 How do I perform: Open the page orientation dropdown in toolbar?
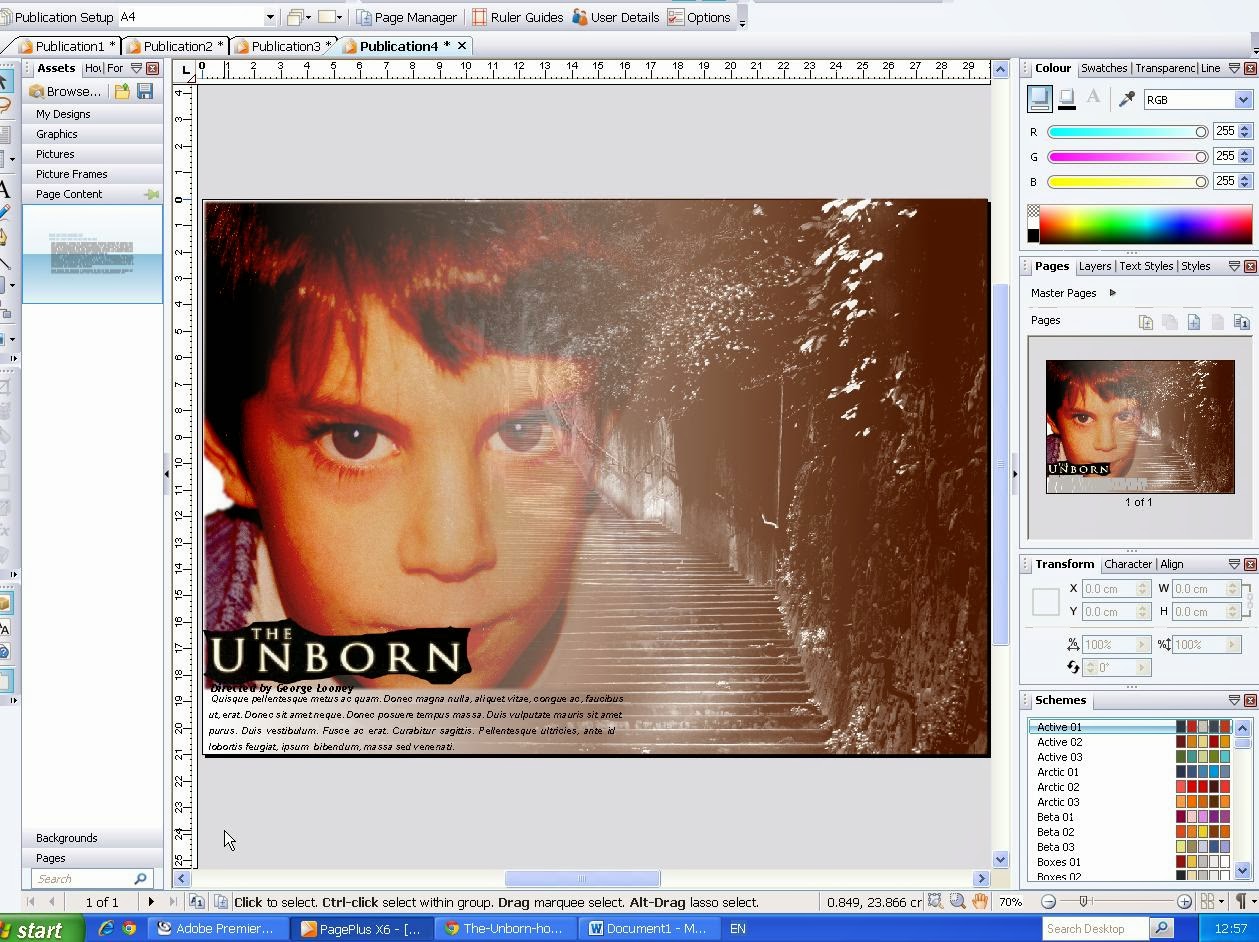[x=330, y=17]
